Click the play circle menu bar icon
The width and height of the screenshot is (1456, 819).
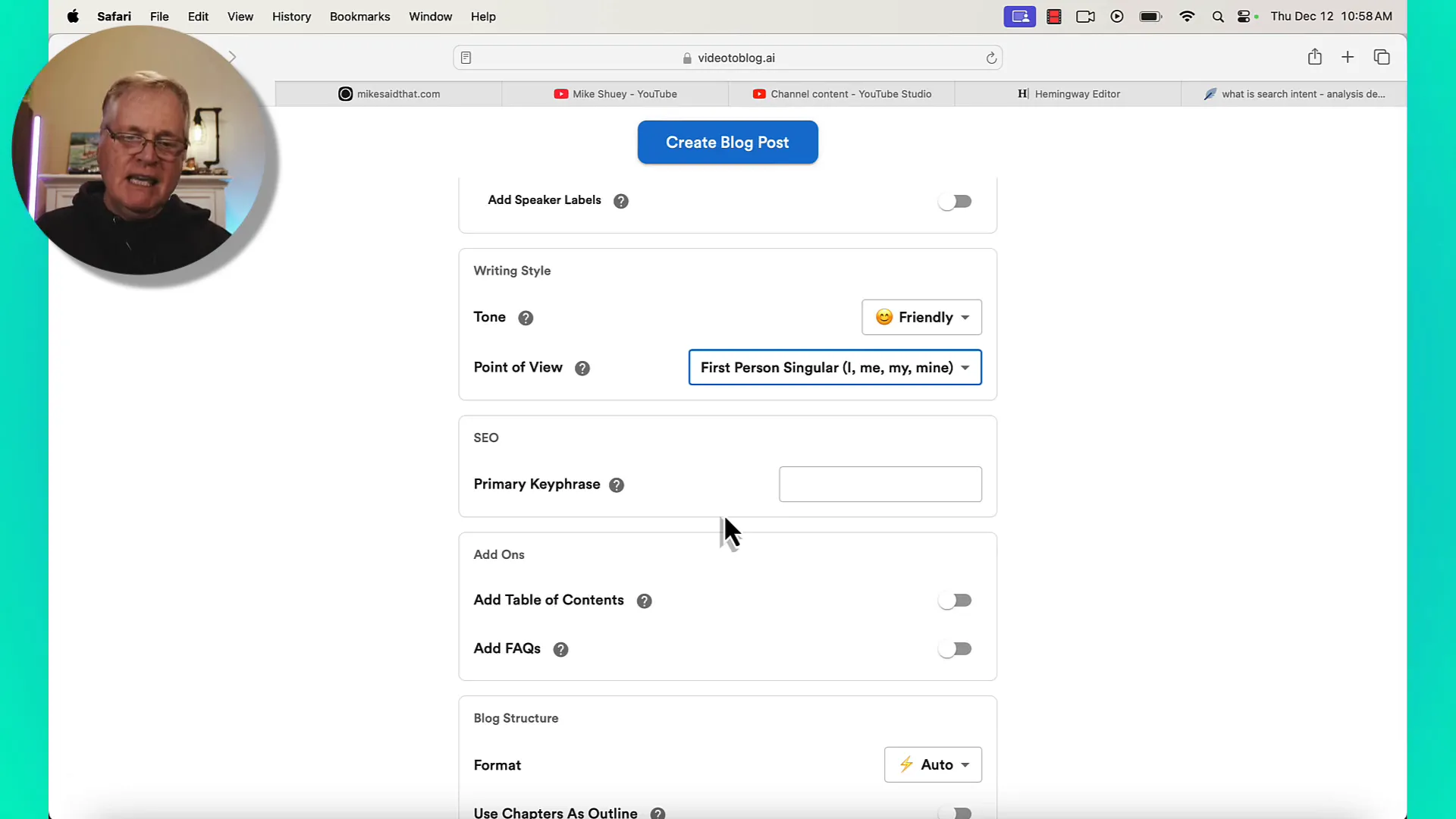coord(1117,16)
